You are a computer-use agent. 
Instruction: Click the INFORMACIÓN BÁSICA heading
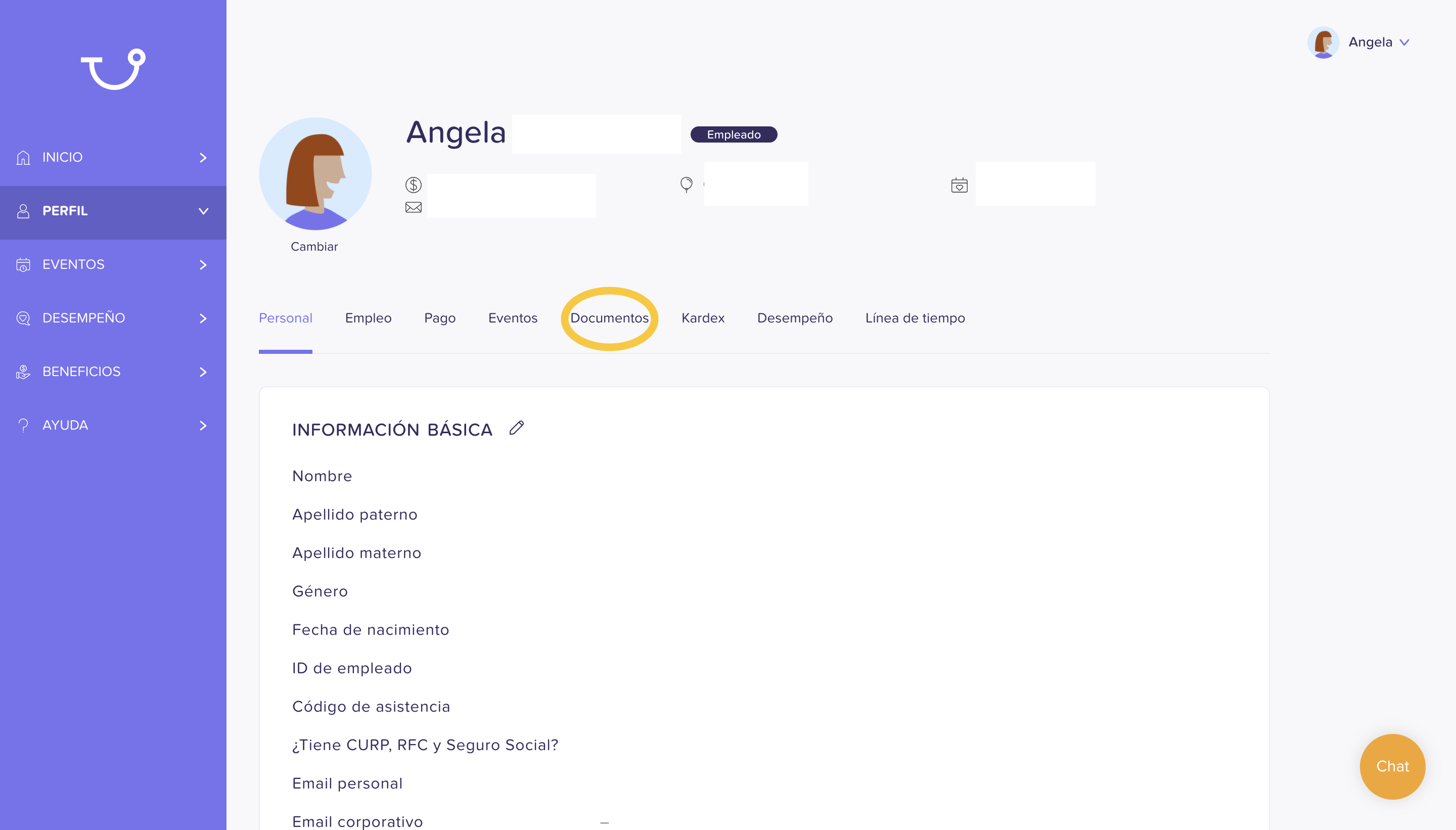(392, 429)
